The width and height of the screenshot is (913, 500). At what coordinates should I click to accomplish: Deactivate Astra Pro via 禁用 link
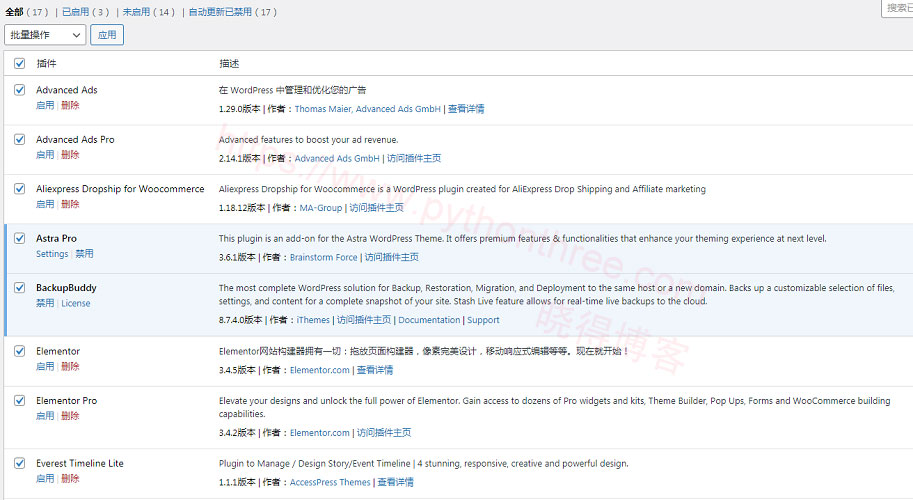(x=84, y=254)
